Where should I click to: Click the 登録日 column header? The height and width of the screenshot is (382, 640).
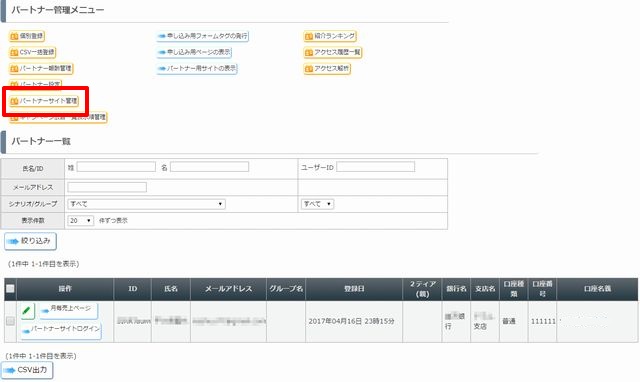pyautogui.click(x=354, y=289)
